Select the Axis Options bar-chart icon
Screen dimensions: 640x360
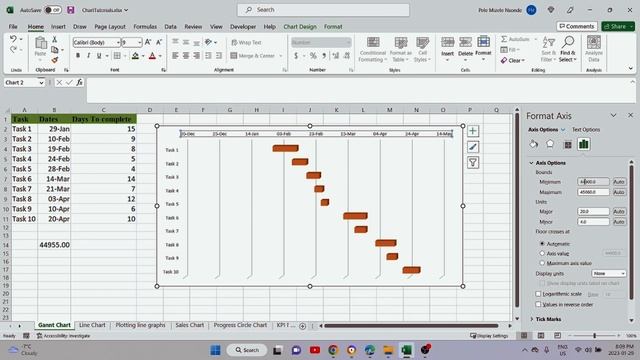[x=584, y=144]
